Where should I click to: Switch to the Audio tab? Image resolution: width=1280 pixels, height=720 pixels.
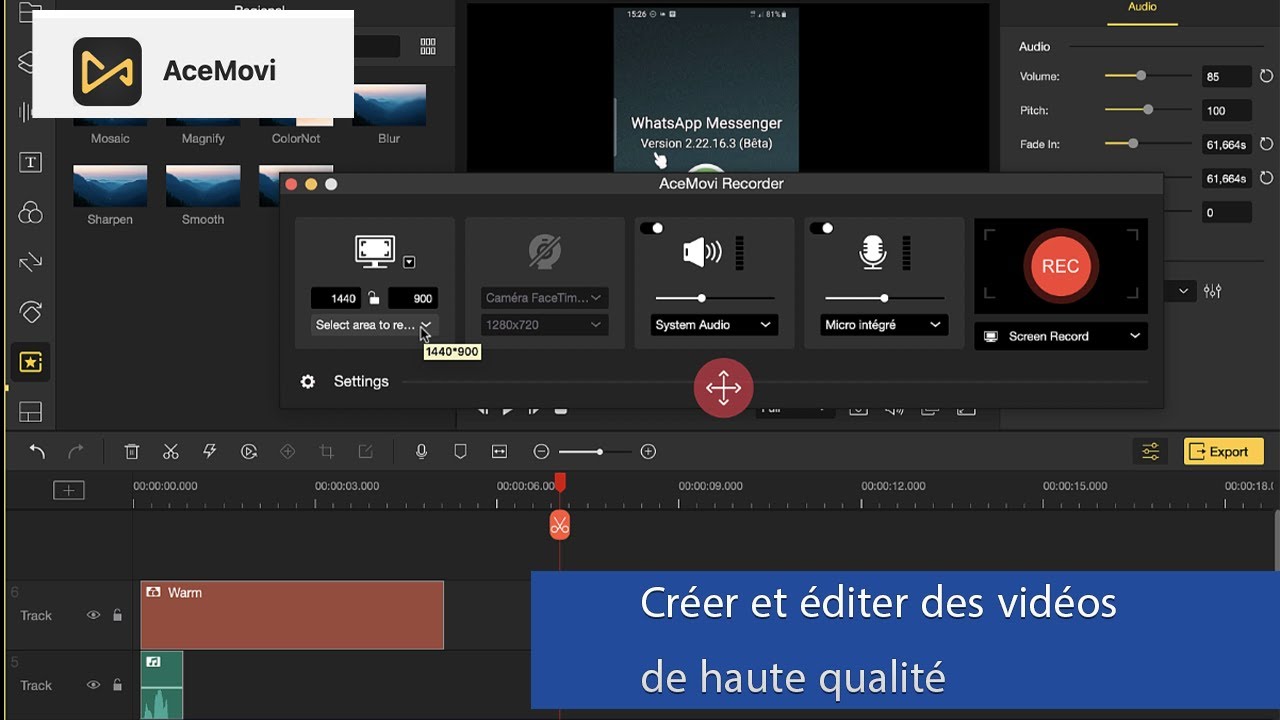[x=1142, y=7]
